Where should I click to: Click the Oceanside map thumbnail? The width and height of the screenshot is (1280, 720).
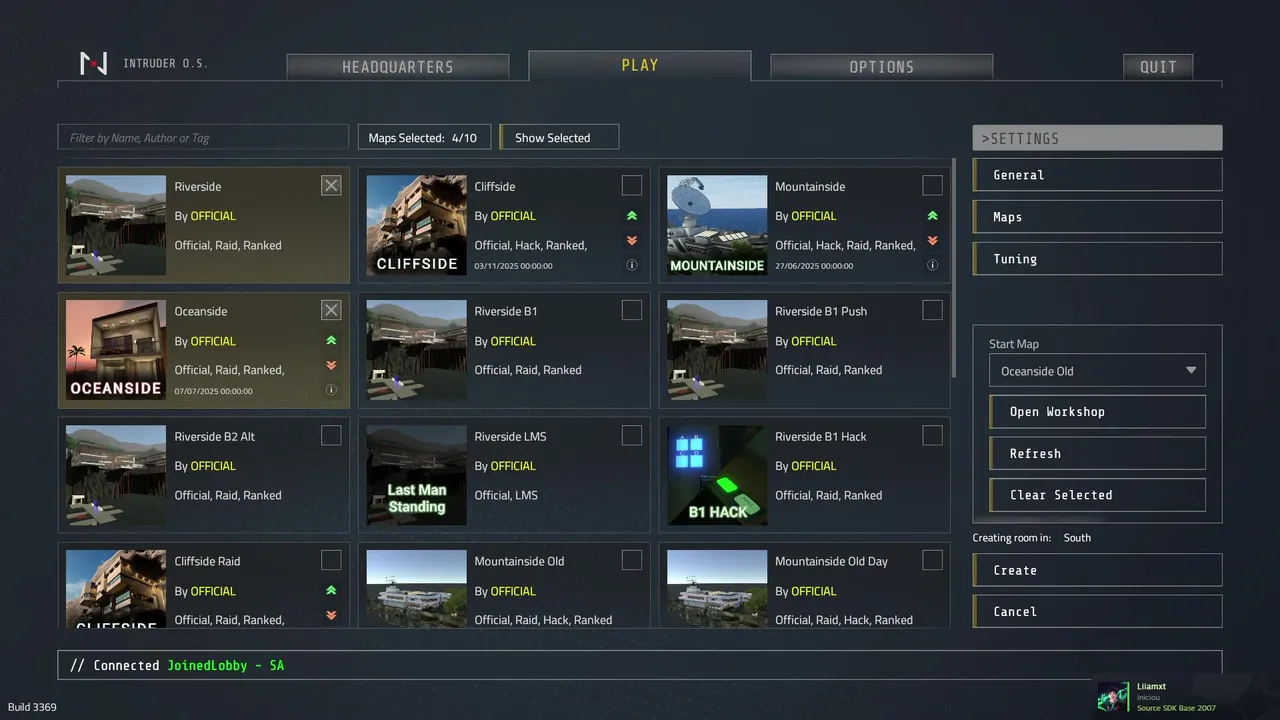(x=116, y=350)
